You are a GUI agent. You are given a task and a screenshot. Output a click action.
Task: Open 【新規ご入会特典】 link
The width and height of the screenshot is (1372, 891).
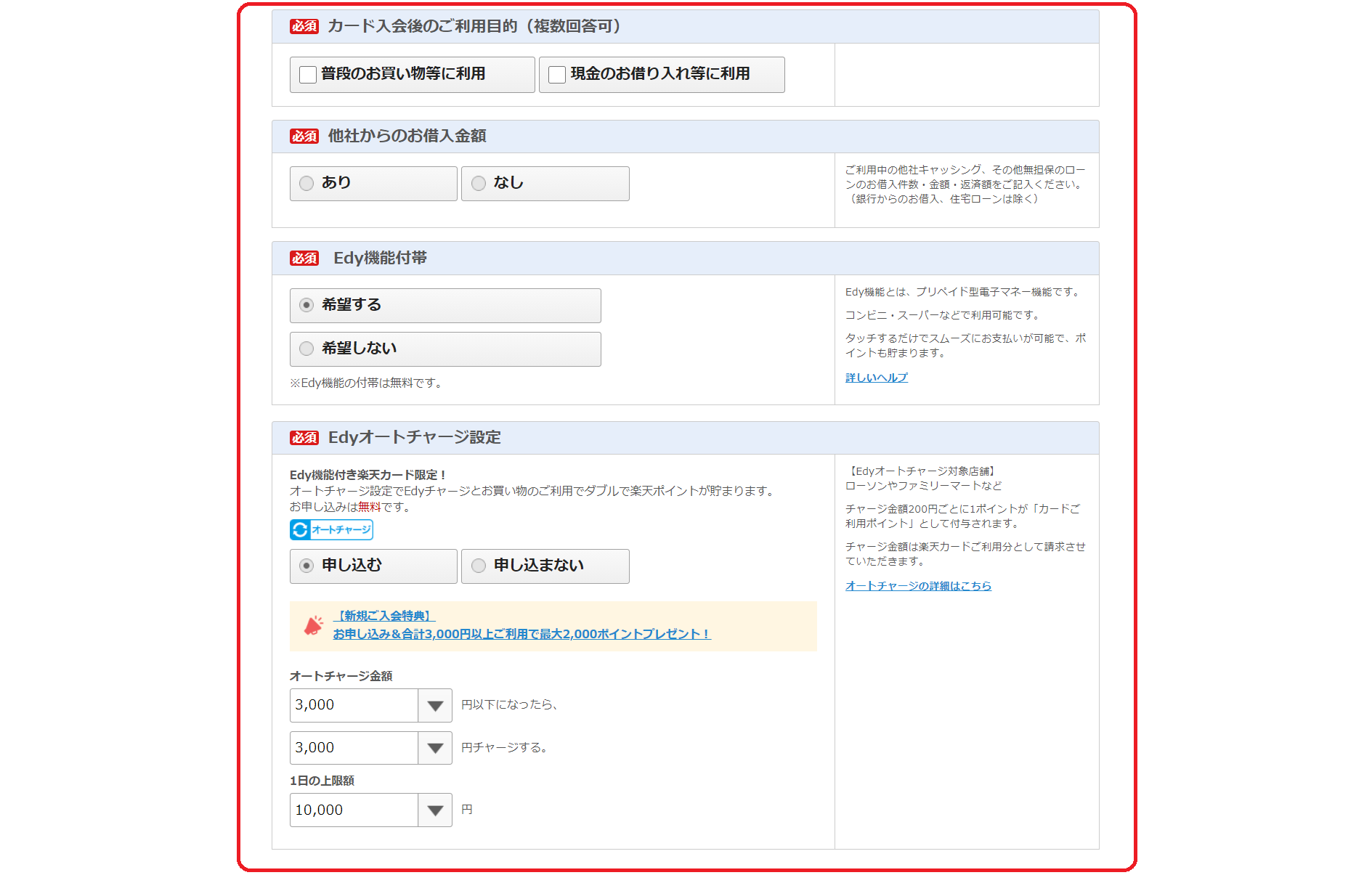click(384, 616)
